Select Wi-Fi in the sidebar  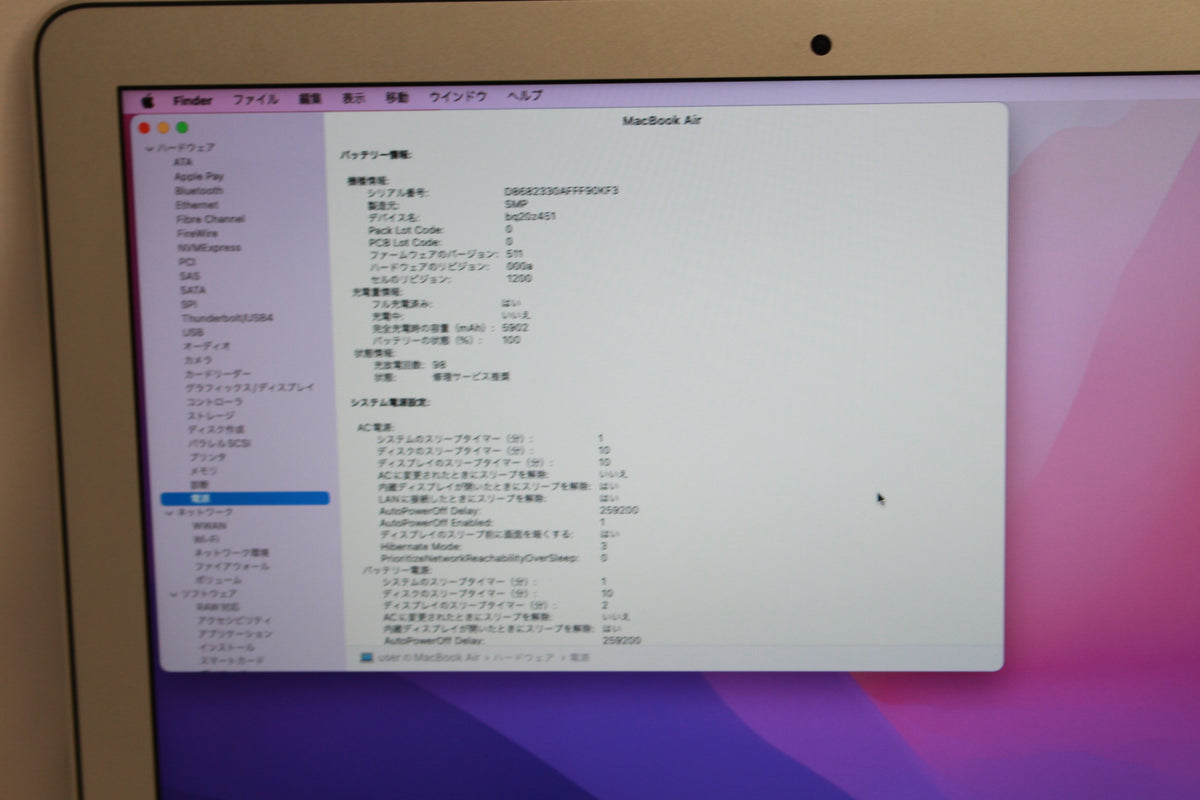[x=206, y=539]
